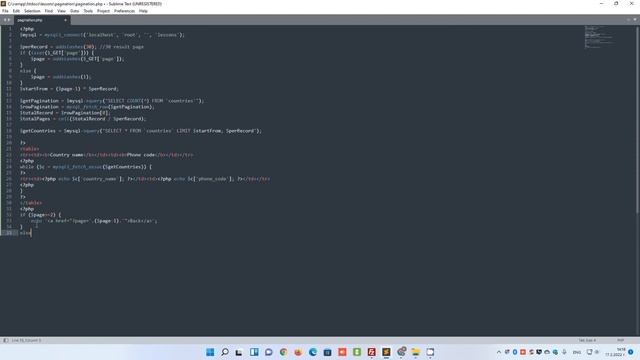Open the Windows Start menu
640x360 pixels.
coord(210,352)
